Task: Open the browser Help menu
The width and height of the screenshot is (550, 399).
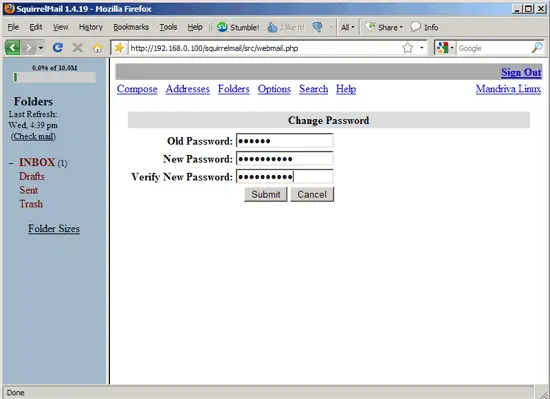Action: (x=195, y=27)
